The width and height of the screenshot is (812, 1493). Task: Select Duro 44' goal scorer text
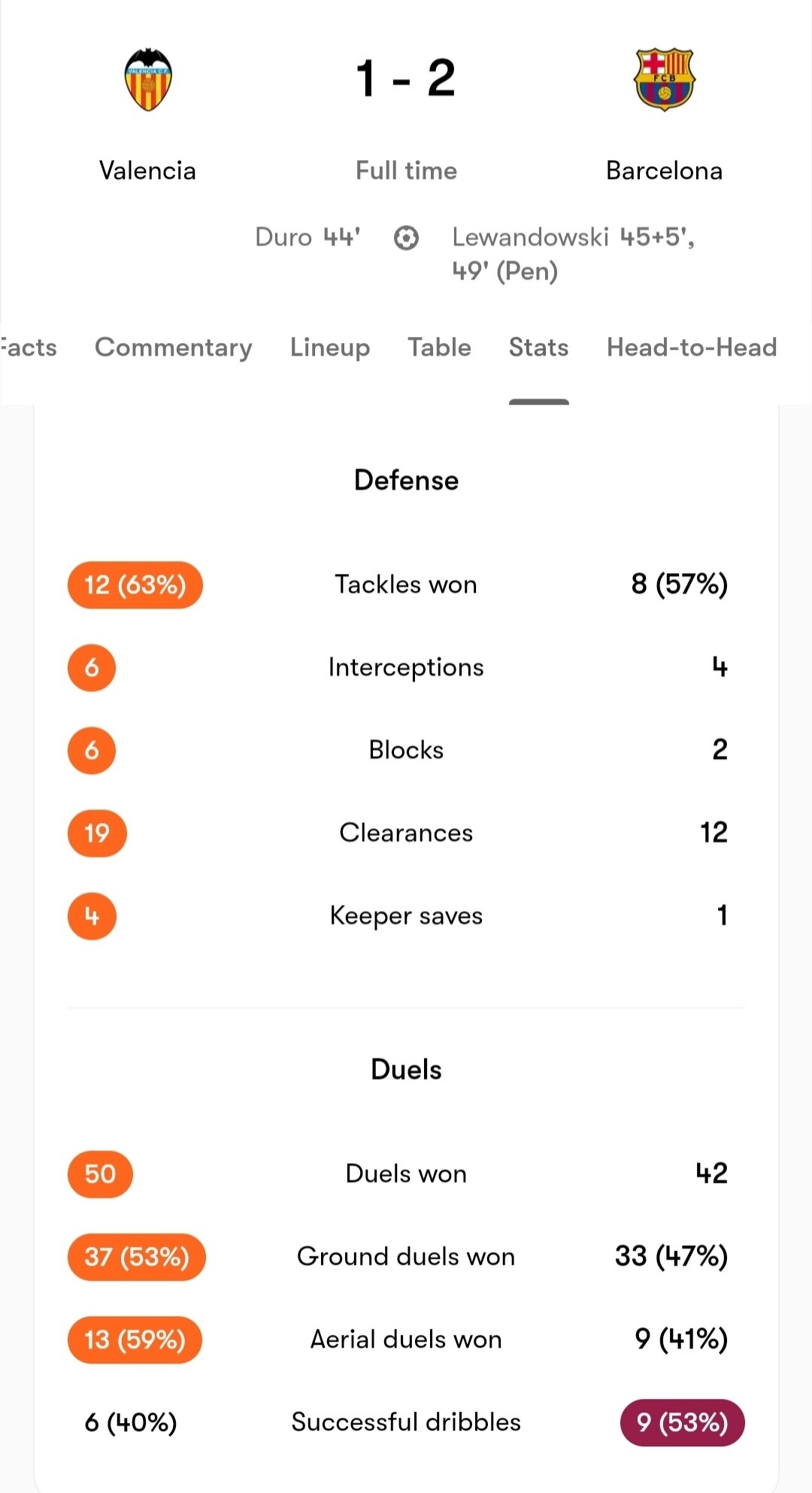pos(308,238)
